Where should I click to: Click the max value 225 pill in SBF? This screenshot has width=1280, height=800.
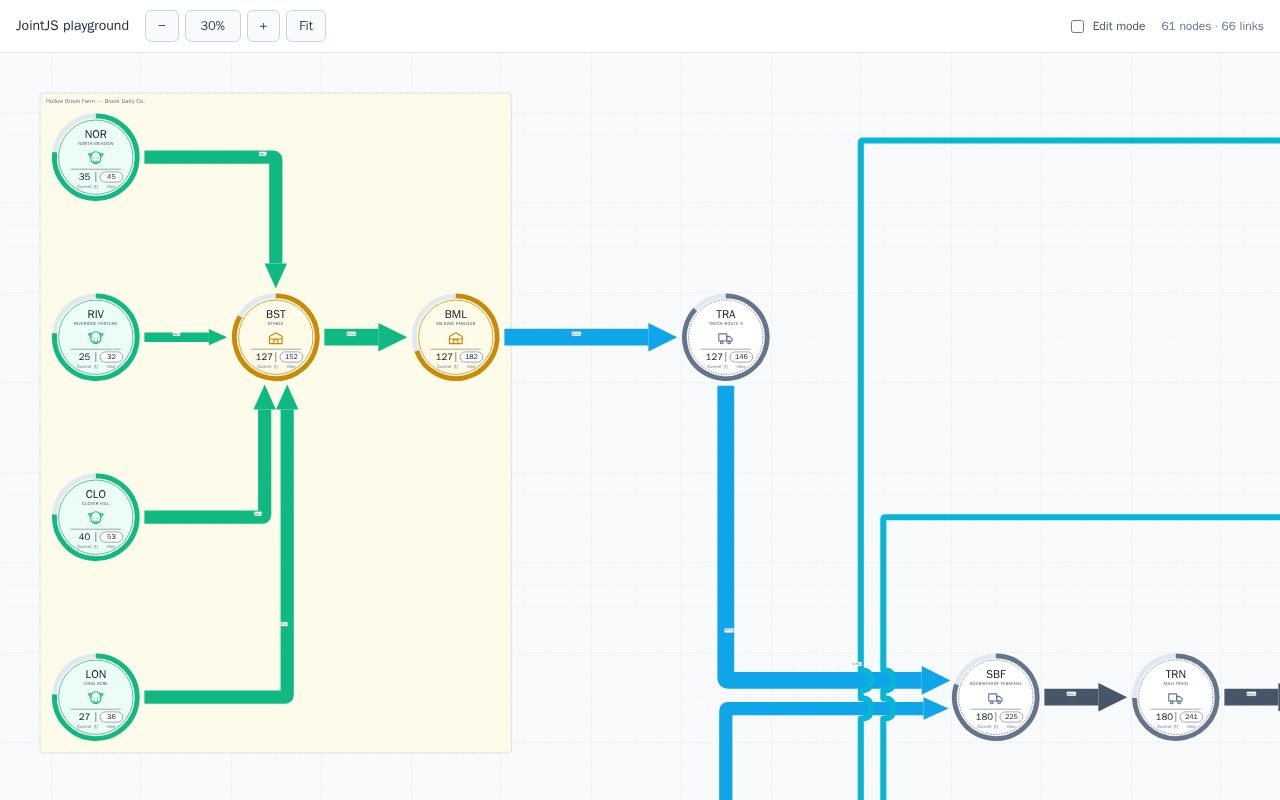(1011, 717)
